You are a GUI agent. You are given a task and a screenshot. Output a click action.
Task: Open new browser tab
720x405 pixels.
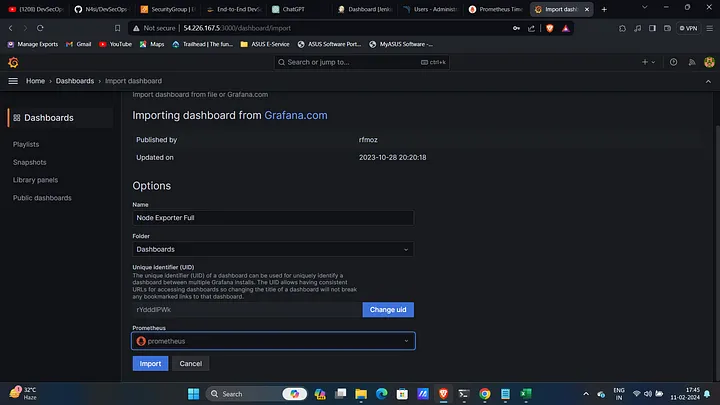[x=604, y=9]
